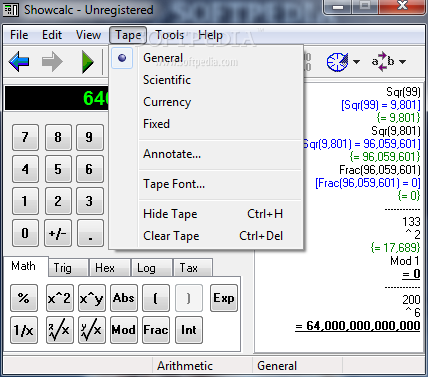Viewport: 428px width, 377px height.
Task: Close the open Tape menu
Action: tap(128, 35)
